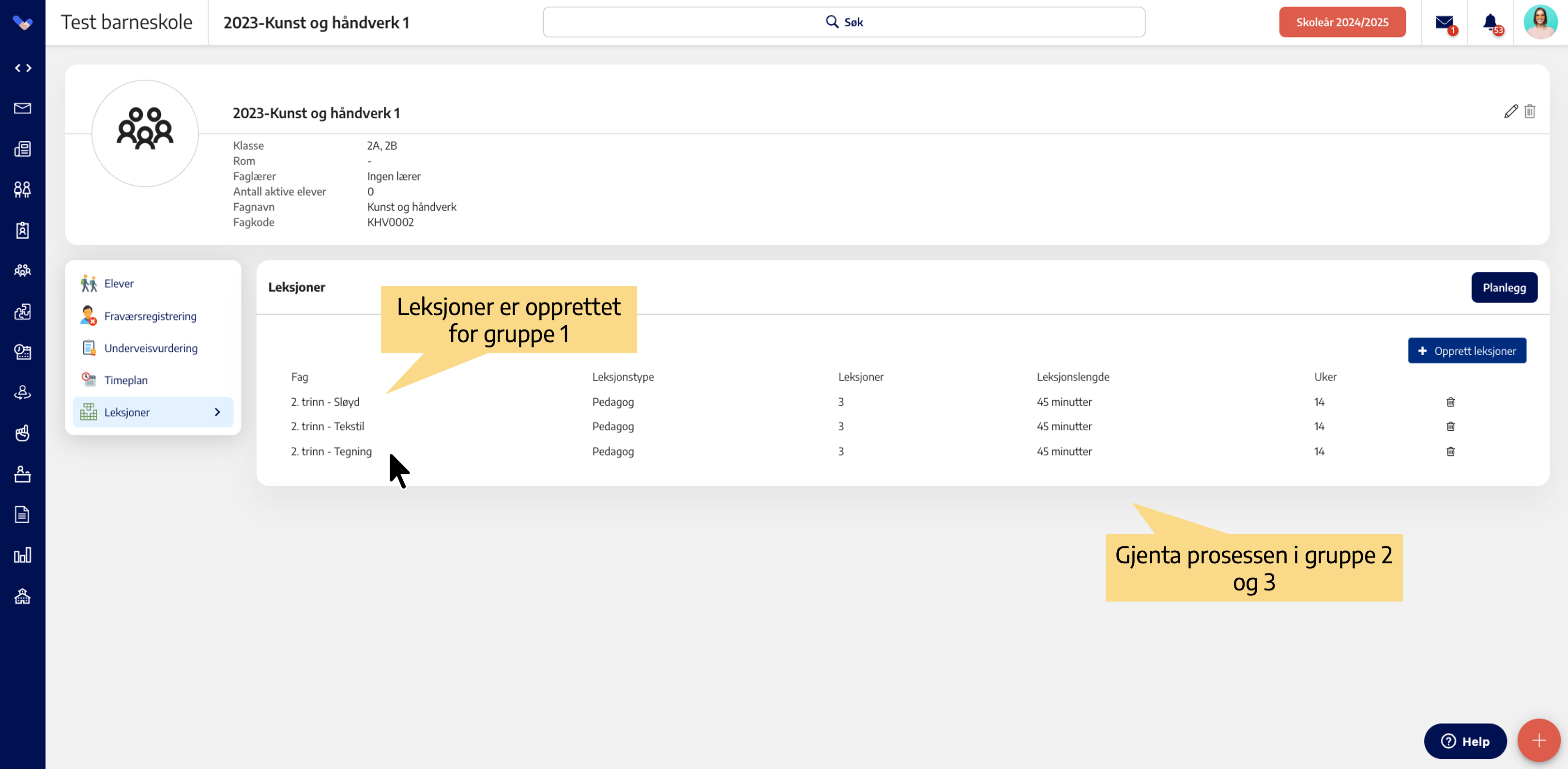Viewport: 1568px width, 769px height.
Task: Open Underveisvurdering menu item
Action: 153,348
